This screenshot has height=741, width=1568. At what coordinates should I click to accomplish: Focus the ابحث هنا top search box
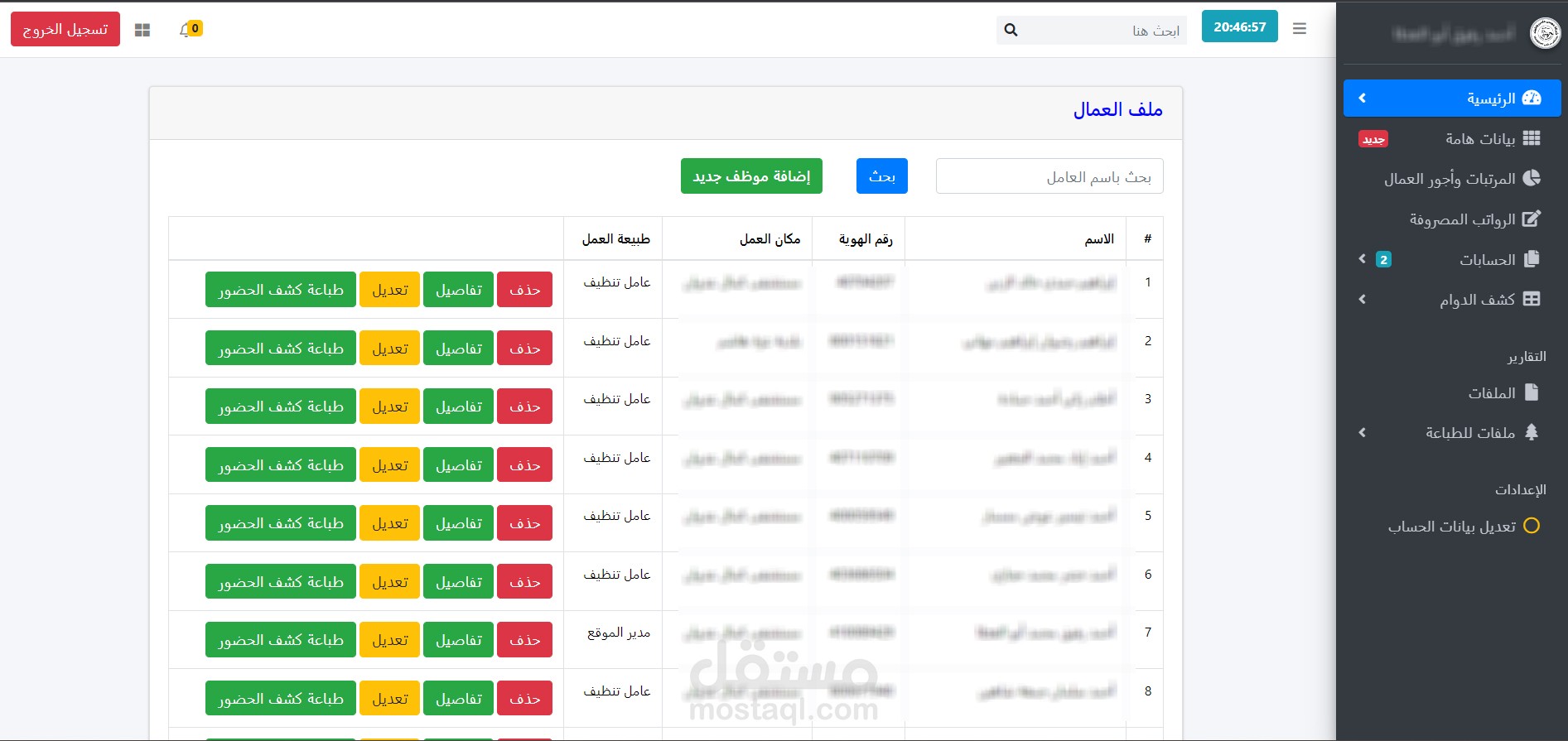[x=1106, y=31]
